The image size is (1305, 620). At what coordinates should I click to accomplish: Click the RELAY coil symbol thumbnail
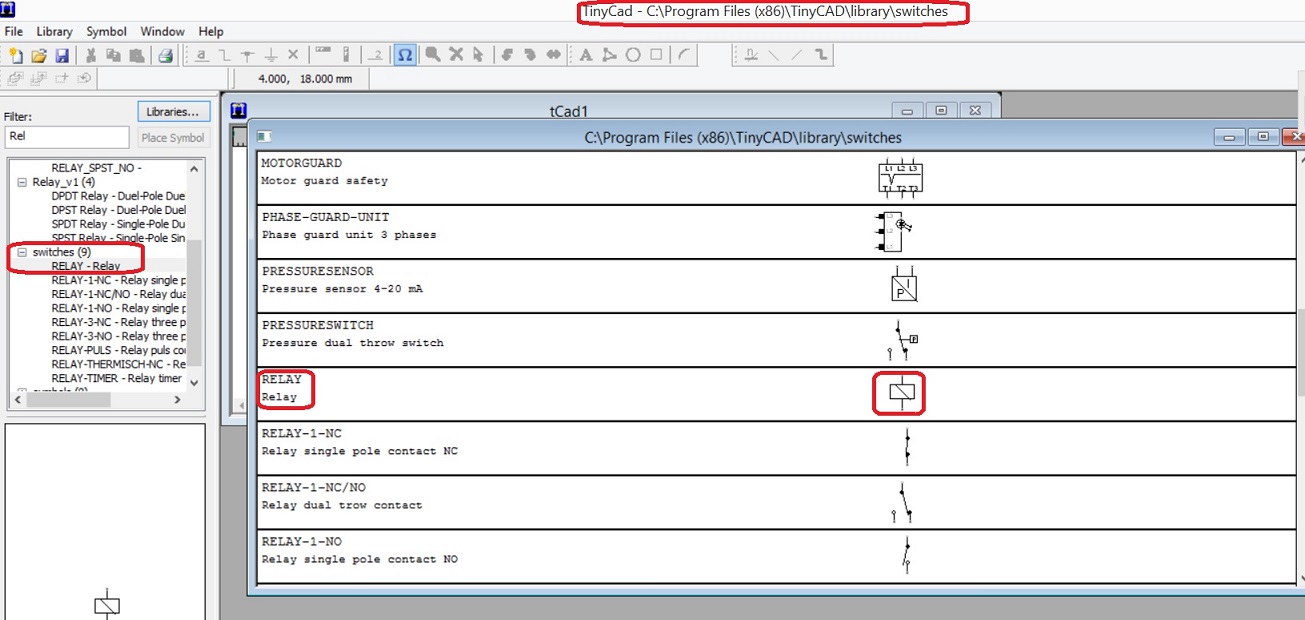(x=902, y=393)
